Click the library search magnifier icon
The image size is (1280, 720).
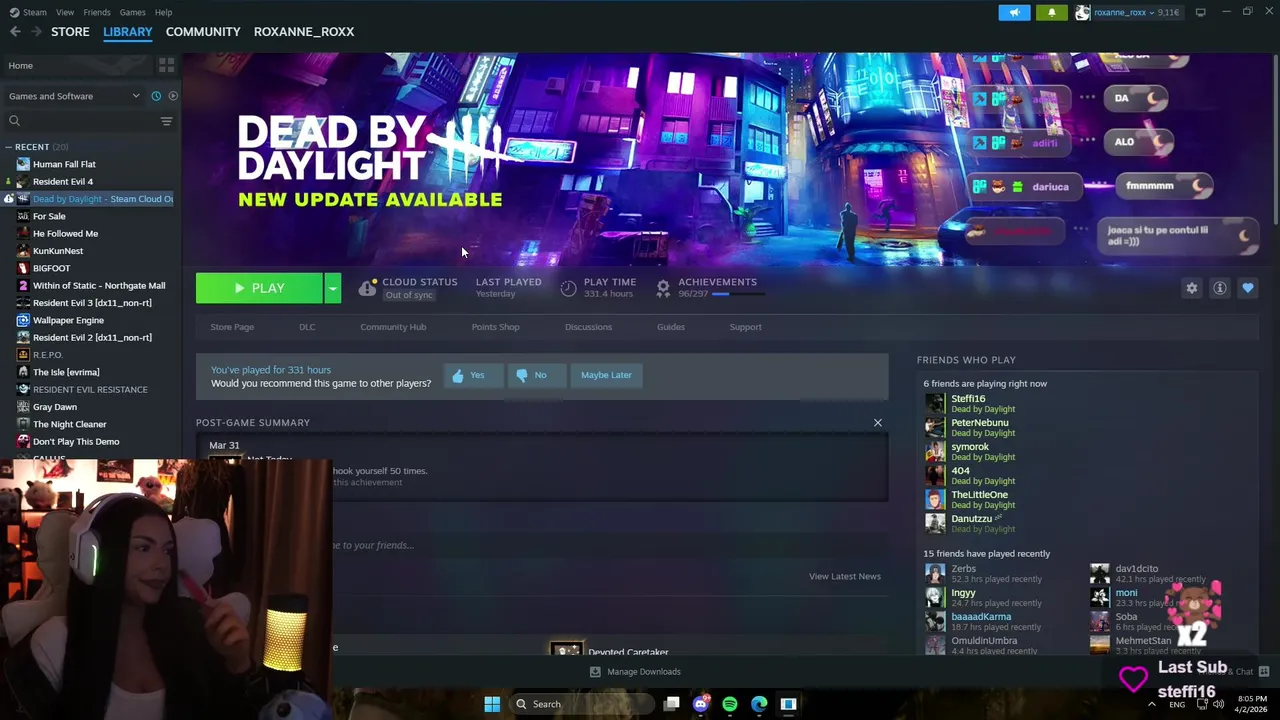[x=14, y=121]
